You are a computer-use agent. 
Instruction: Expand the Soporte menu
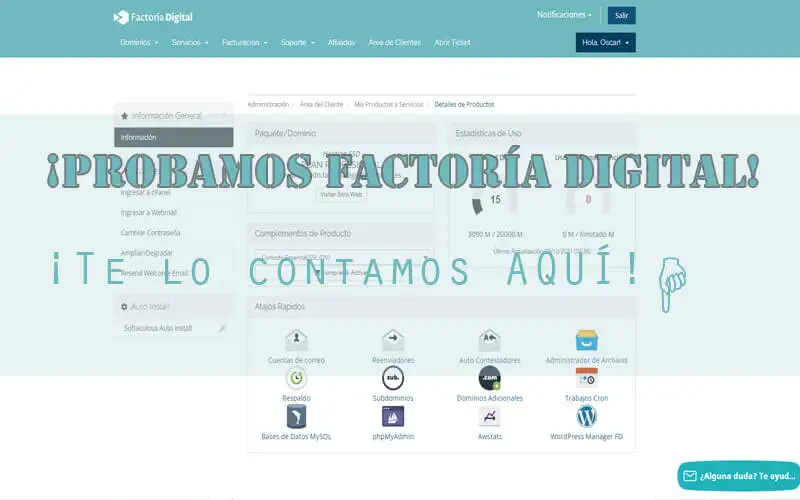297,42
